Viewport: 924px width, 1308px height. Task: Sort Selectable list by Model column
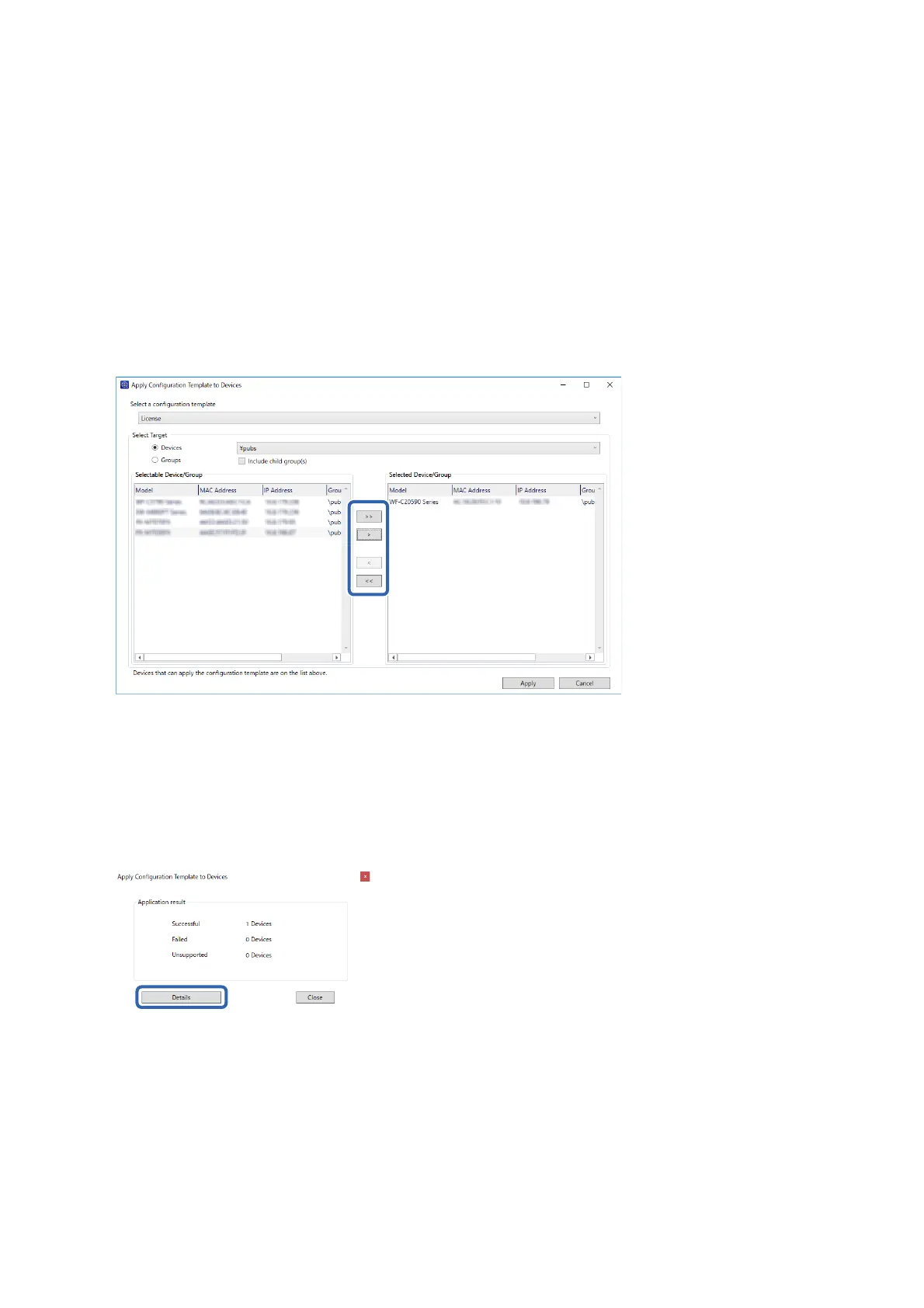[166, 490]
